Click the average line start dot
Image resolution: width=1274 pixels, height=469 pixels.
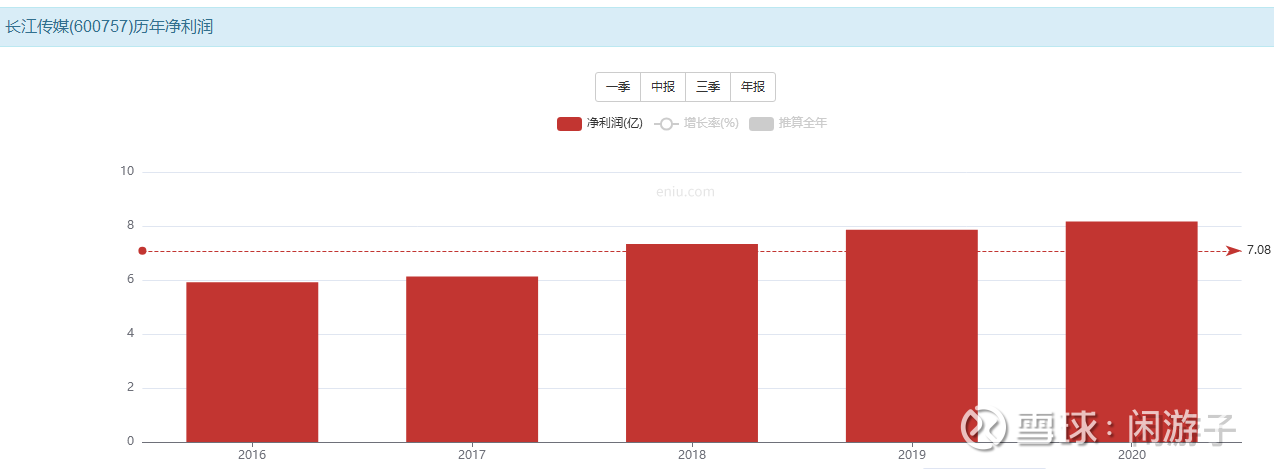tap(142, 250)
